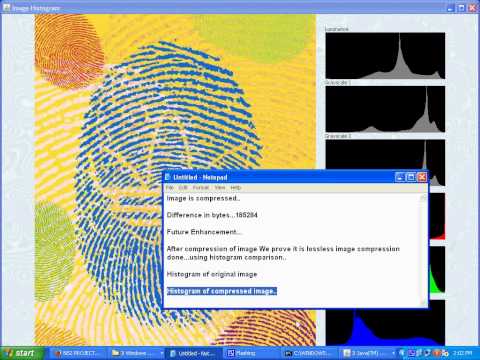Click the green channel histogram graph
480x360 pixels.
437,269
